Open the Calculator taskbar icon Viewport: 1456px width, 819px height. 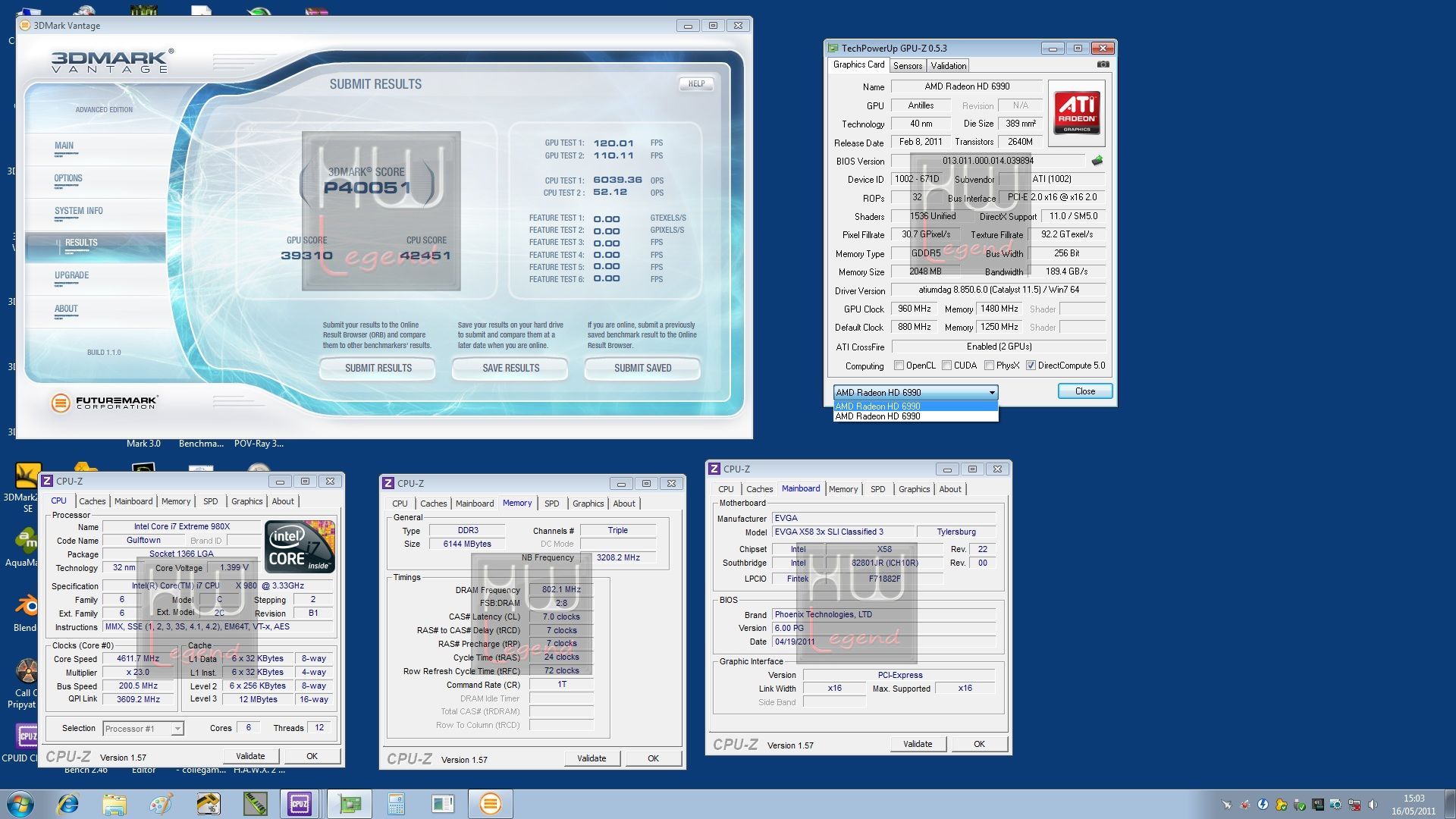coord(396,804)
